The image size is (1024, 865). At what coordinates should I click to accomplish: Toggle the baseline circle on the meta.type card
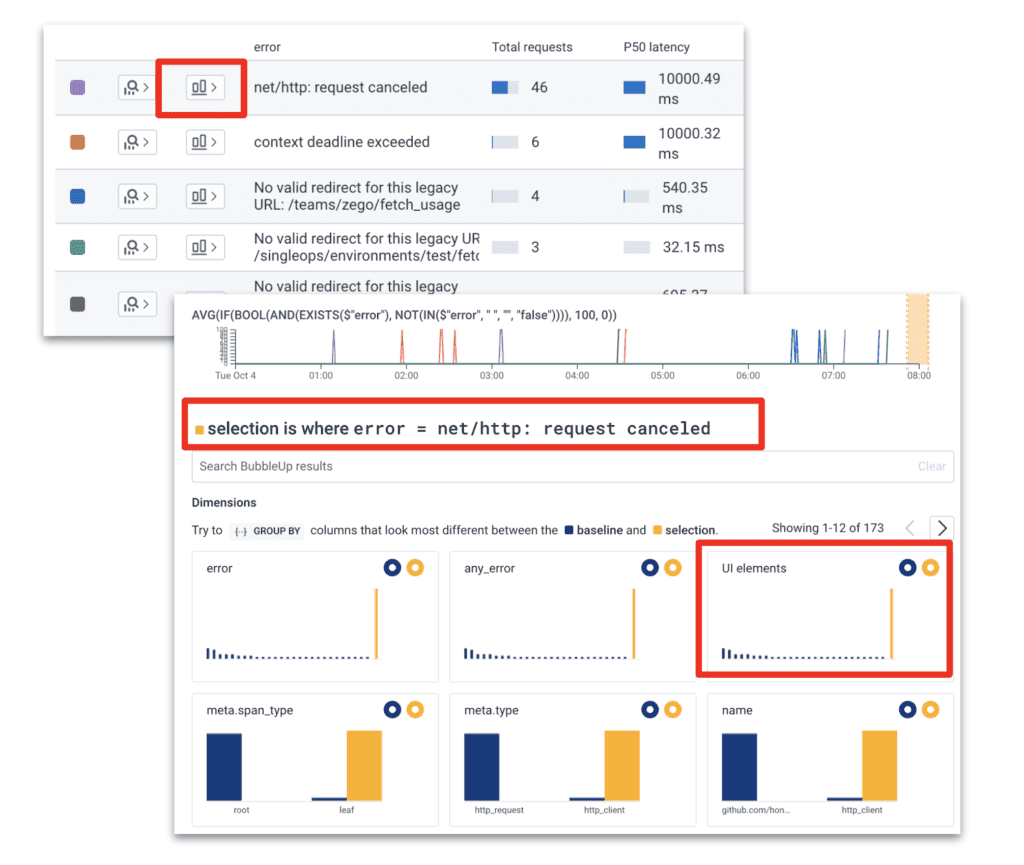pyautogui.click(x=650, y=710)
